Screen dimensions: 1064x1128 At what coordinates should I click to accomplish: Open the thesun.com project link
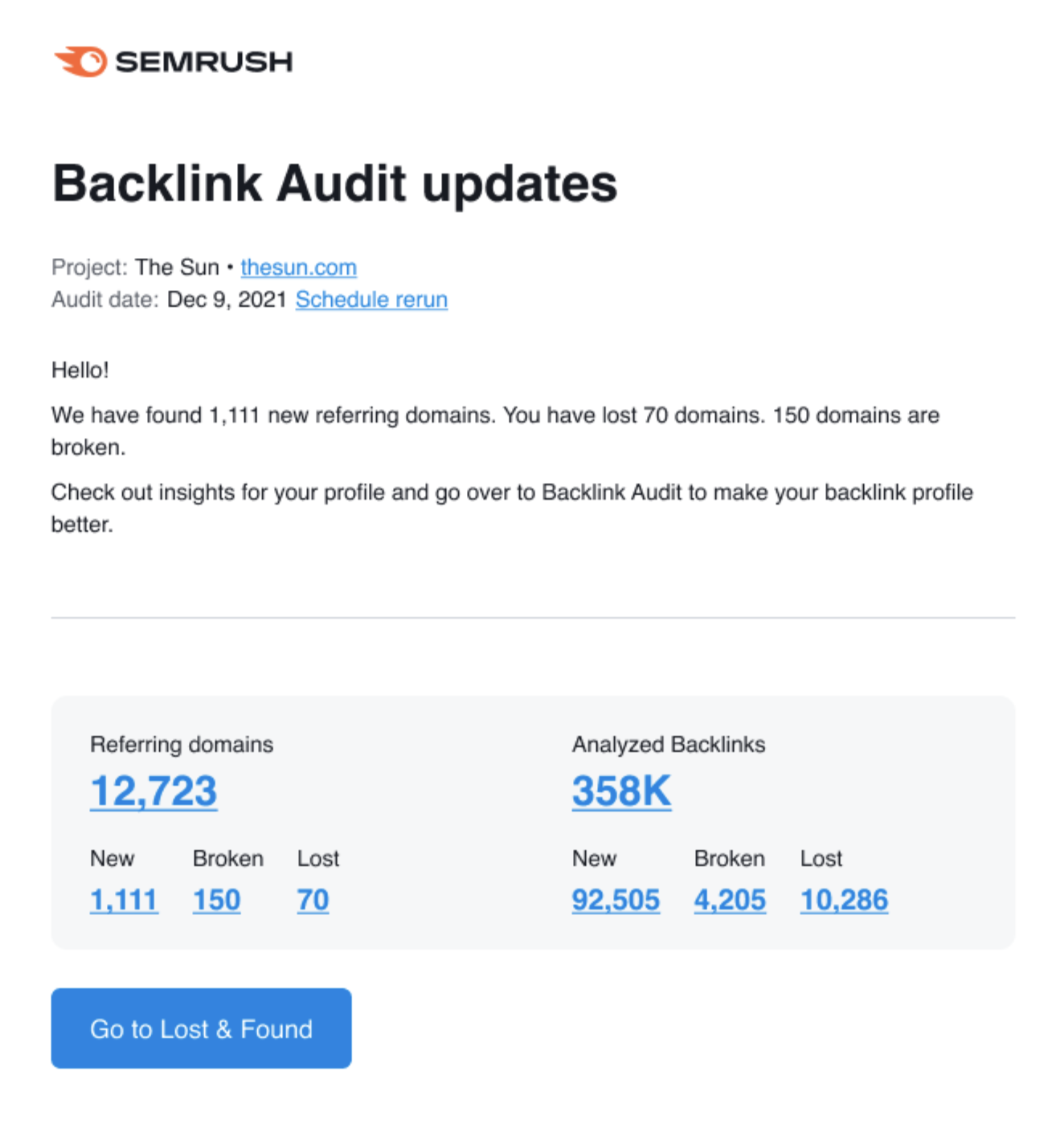(x=298, y=268)
